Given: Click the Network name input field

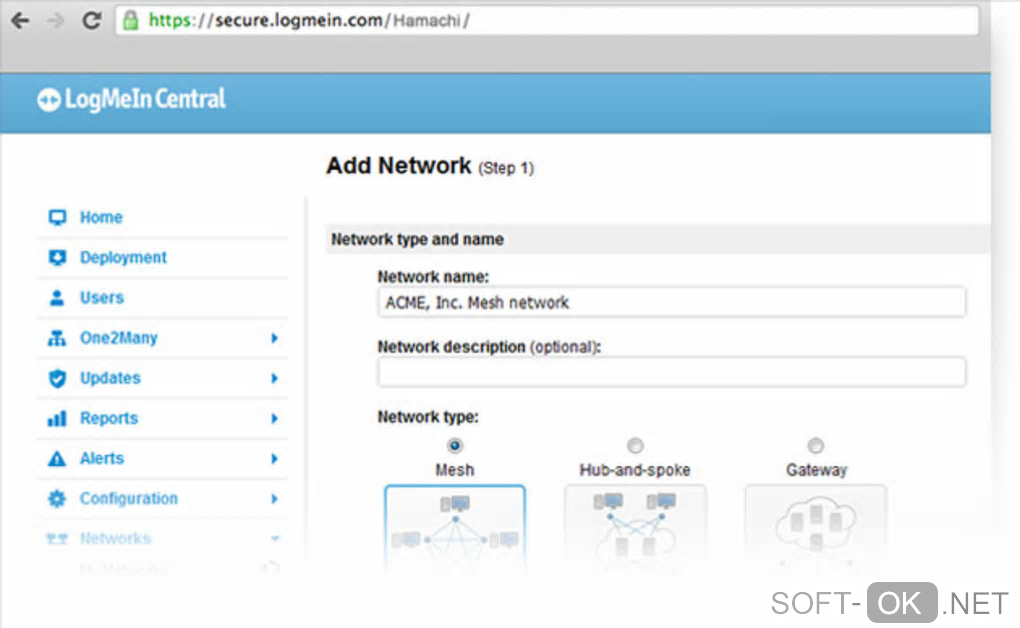Looking at the screenshot, I should 671,303.
